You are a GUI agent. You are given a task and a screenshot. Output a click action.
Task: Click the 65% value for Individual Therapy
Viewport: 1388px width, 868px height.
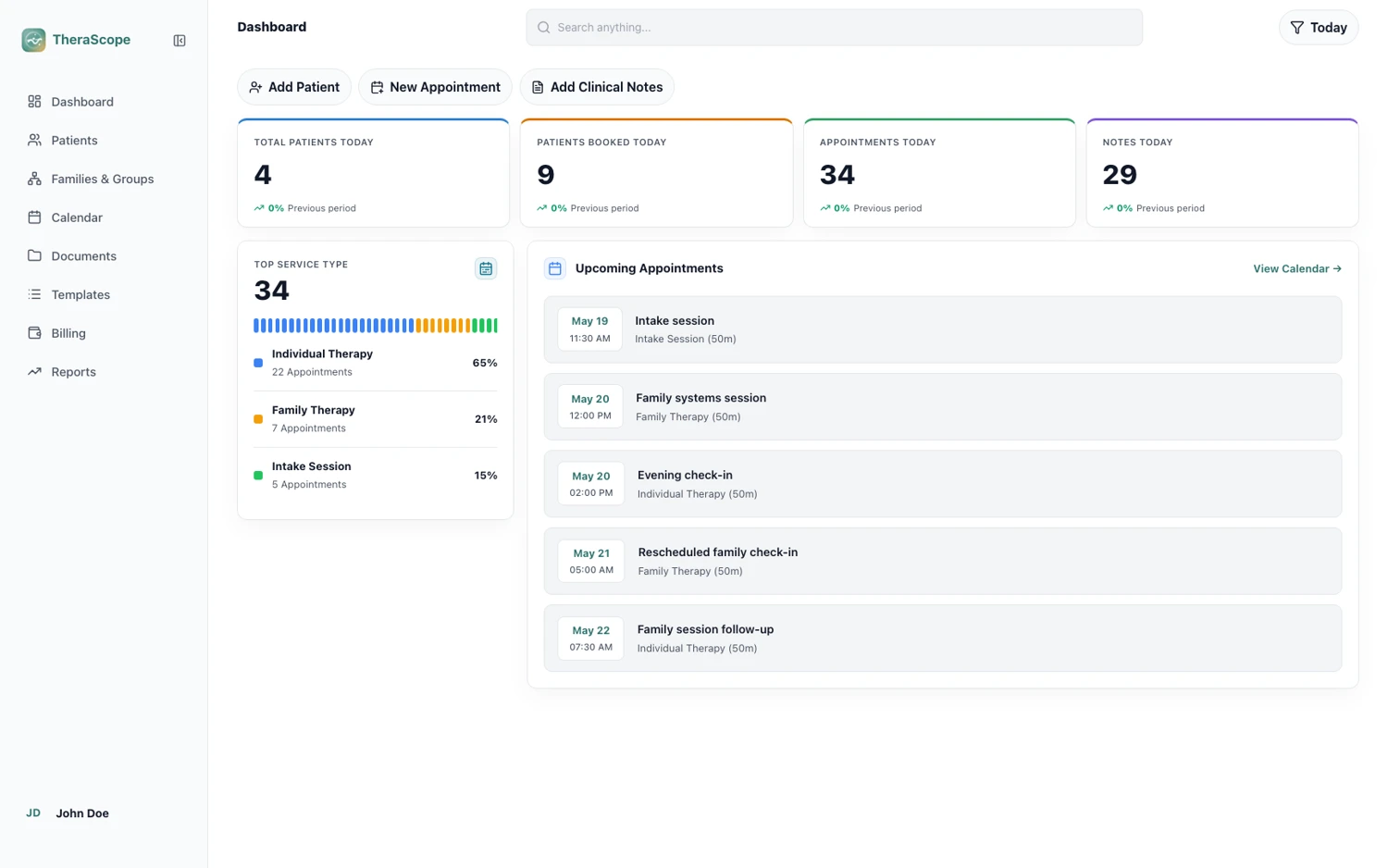click(485, 363)
